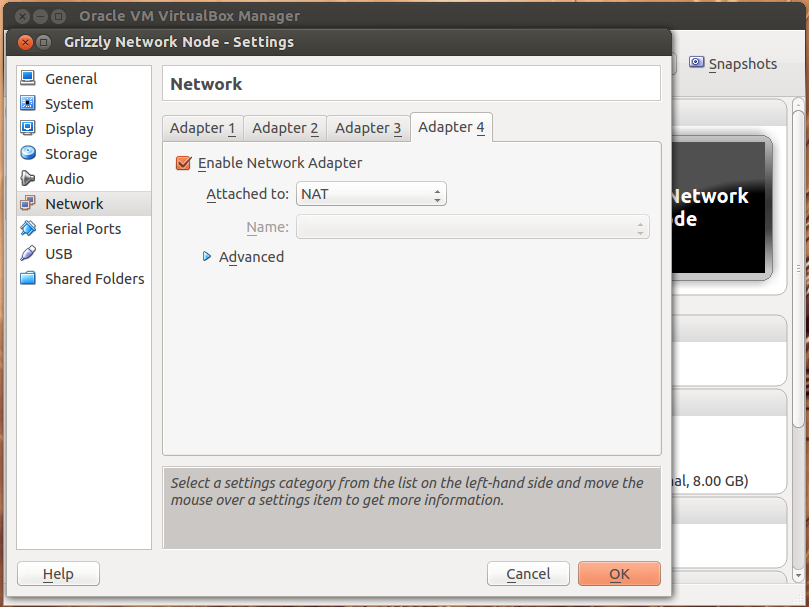
Task: Select the Network settings category
Action: 84,204
